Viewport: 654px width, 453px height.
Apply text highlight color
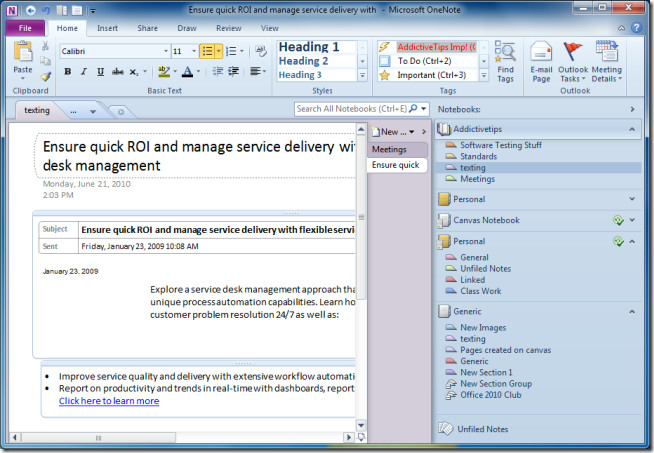[164, 72]
